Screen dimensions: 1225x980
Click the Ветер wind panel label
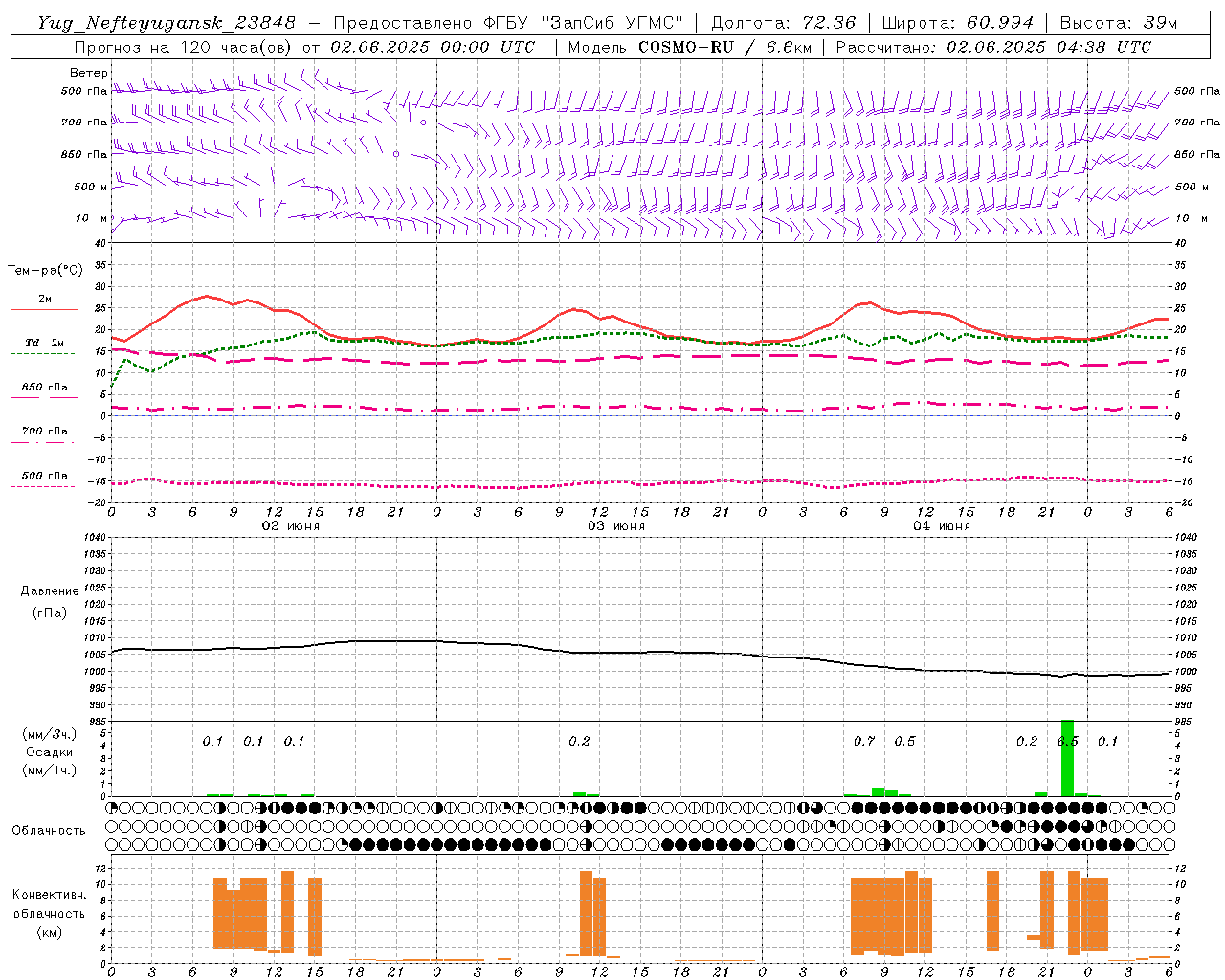tap(88, 73)
